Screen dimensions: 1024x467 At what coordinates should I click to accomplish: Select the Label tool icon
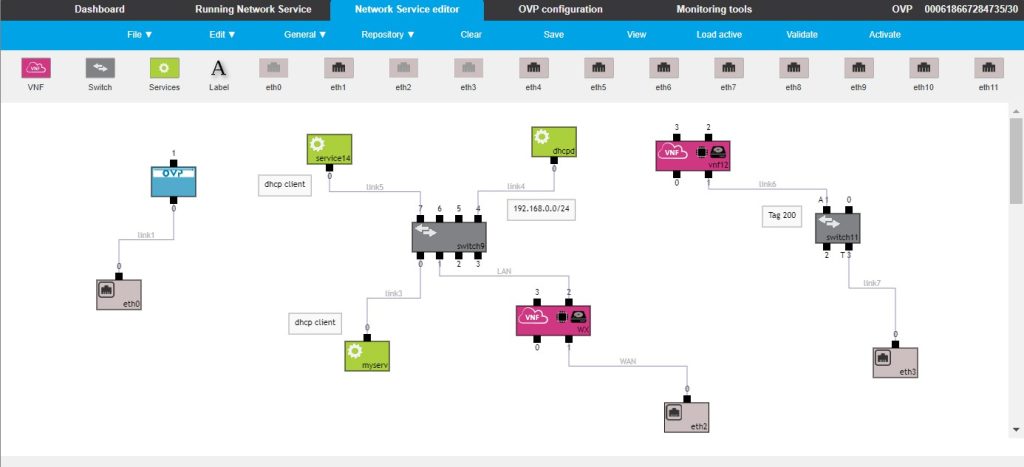pyautogui.click(x=219, y=68)
